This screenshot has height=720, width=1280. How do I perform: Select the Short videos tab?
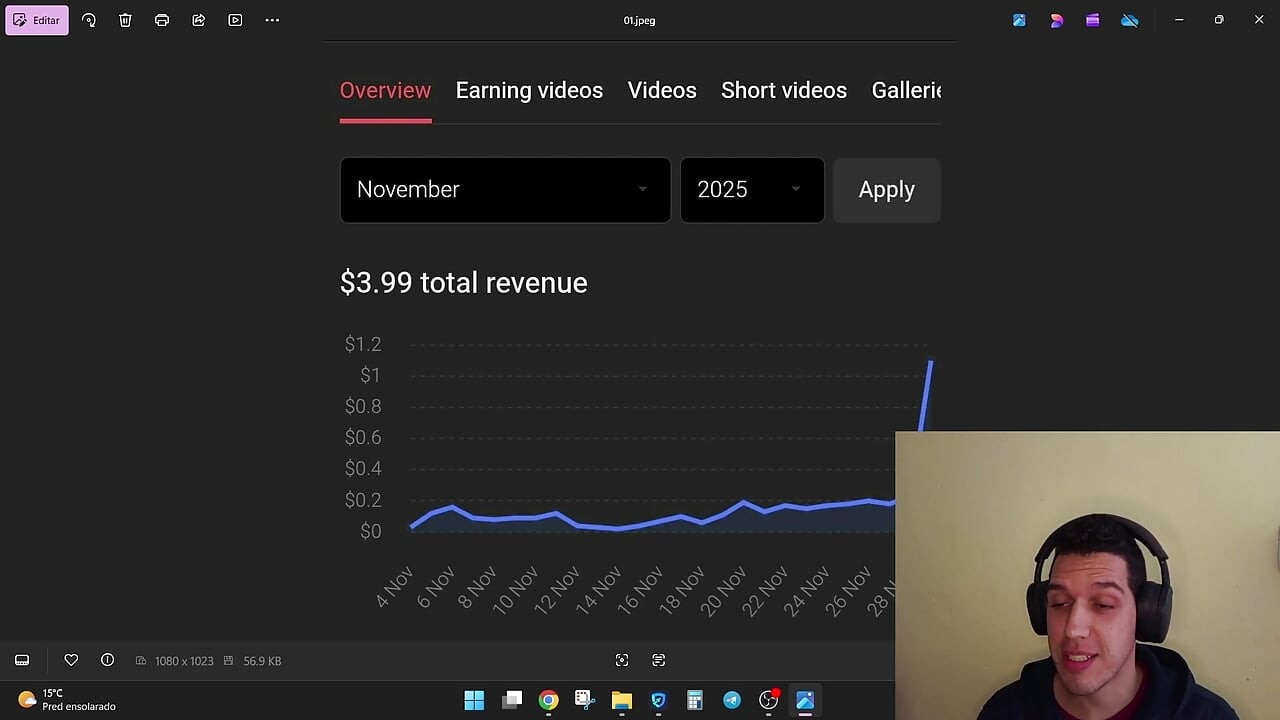[x=784, y=91]
